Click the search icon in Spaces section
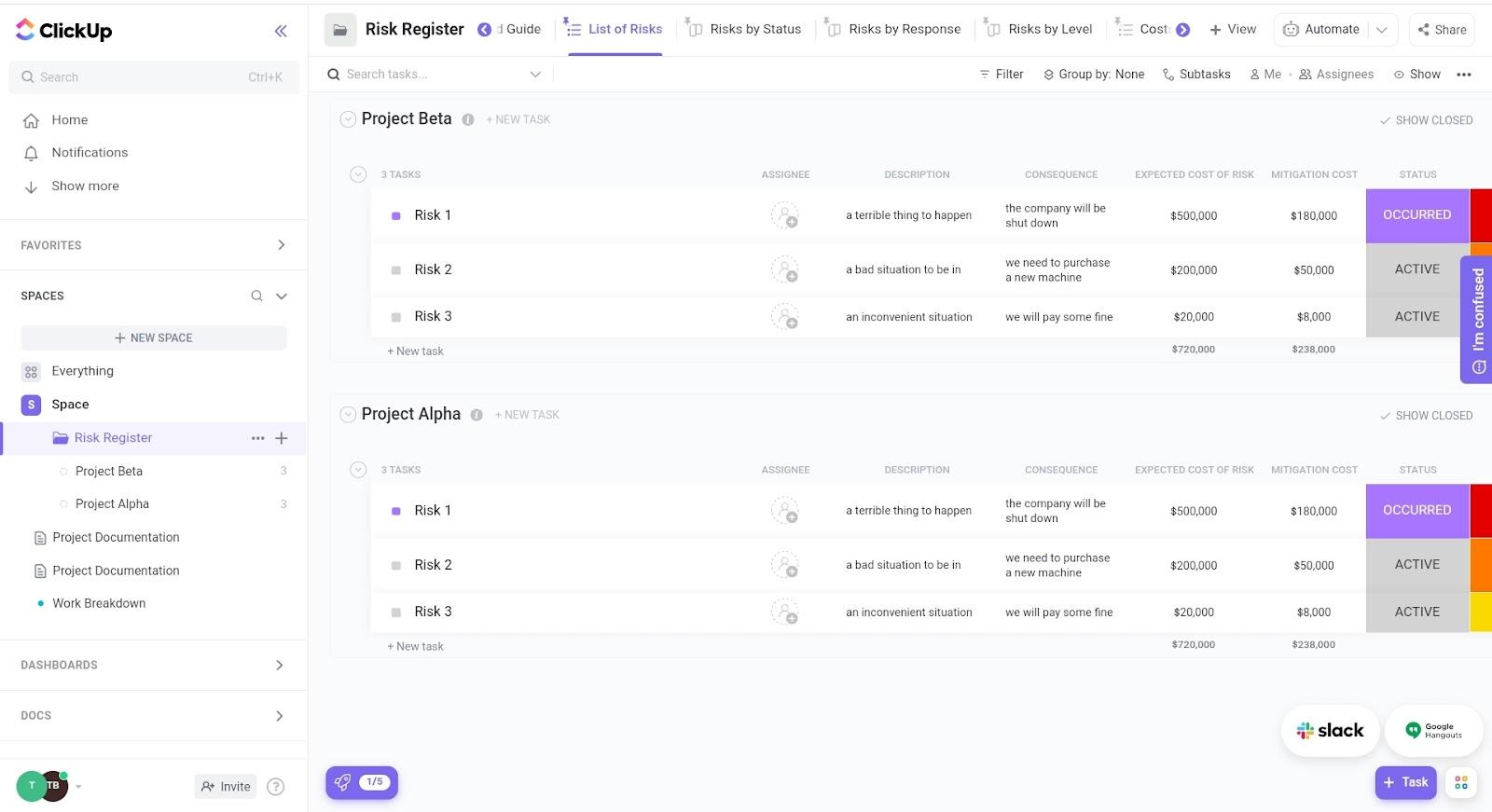 (256, 296)
